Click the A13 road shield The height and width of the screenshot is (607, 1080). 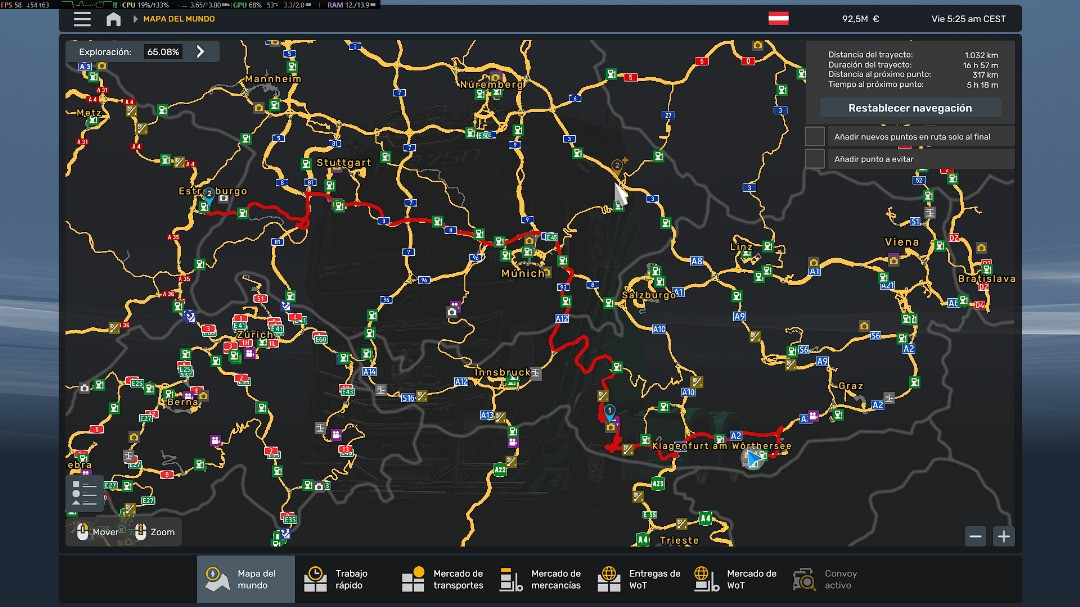[x=487, y=415]
